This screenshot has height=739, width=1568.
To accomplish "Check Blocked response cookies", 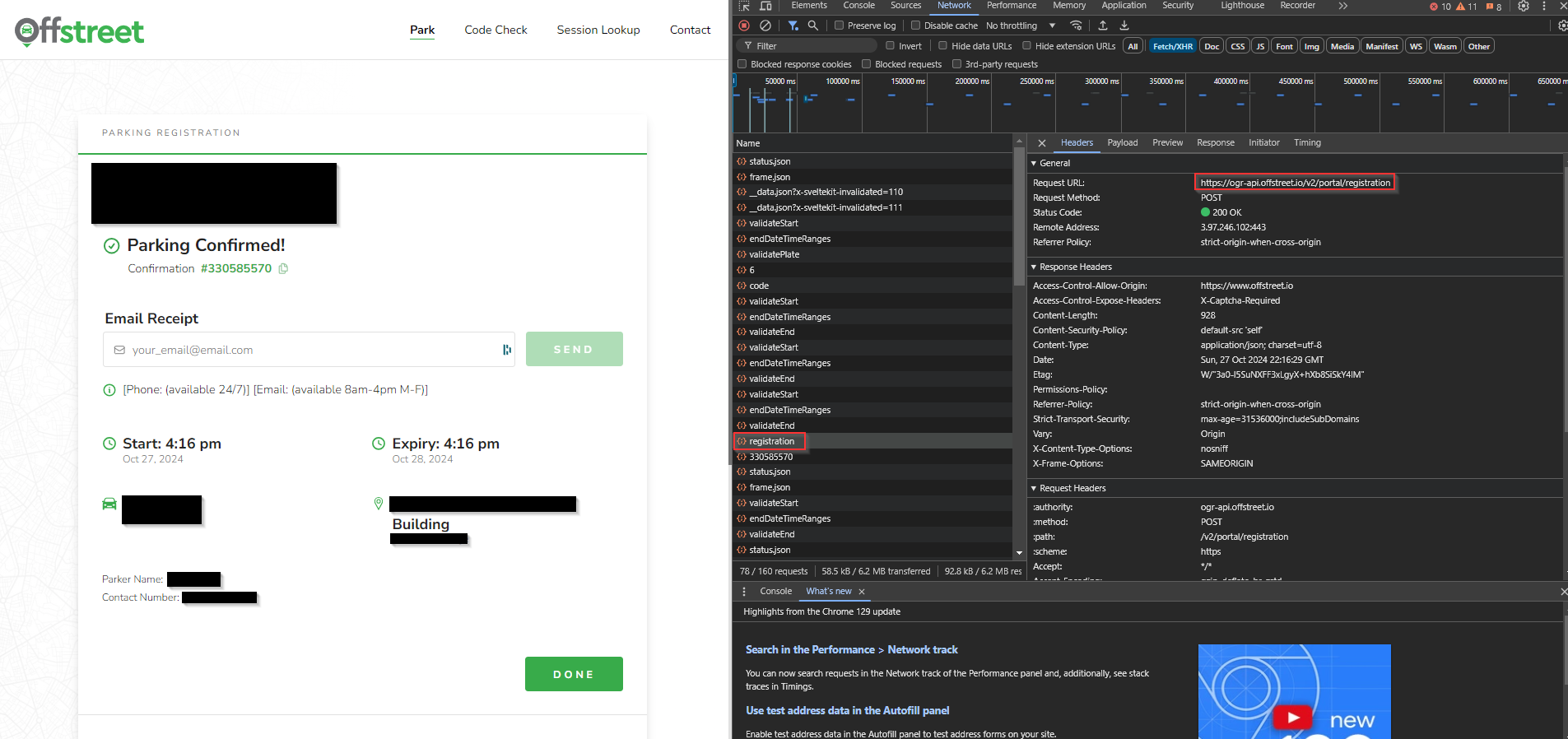I will [742, 64].
